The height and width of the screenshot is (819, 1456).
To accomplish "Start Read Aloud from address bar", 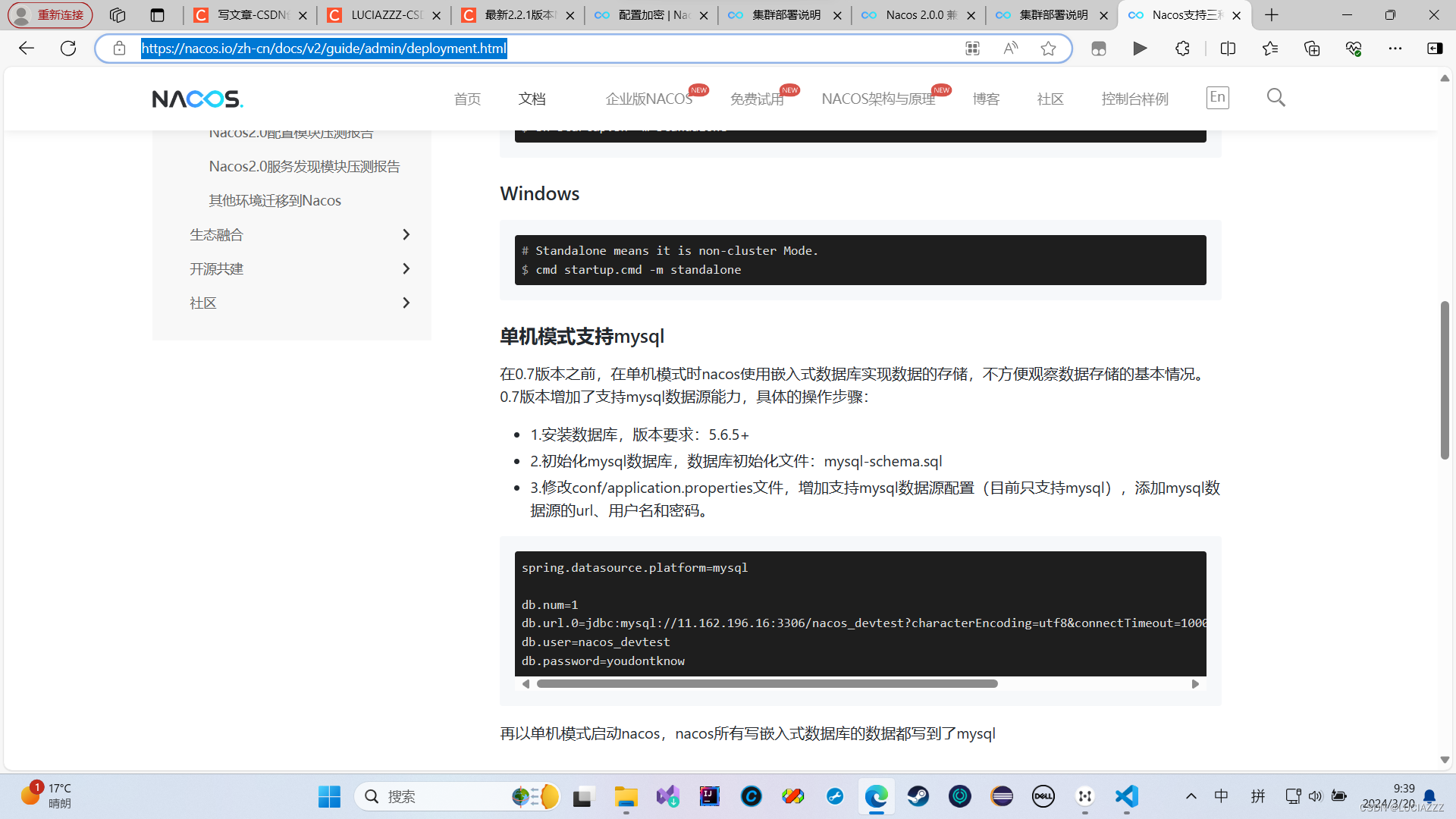I will [x=1010, y=49].
